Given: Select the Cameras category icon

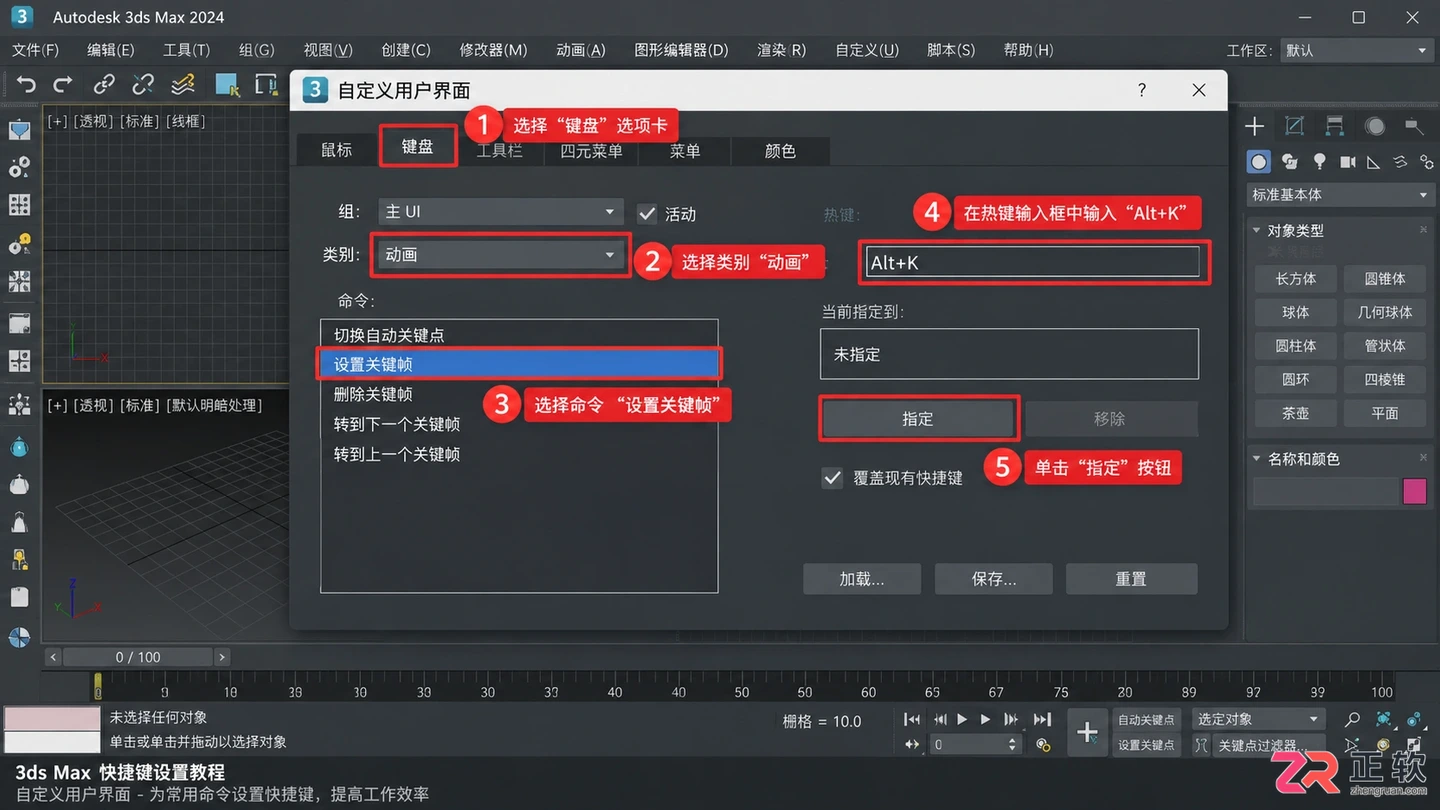Looking at the screenshot, I should pos(1347,162).
